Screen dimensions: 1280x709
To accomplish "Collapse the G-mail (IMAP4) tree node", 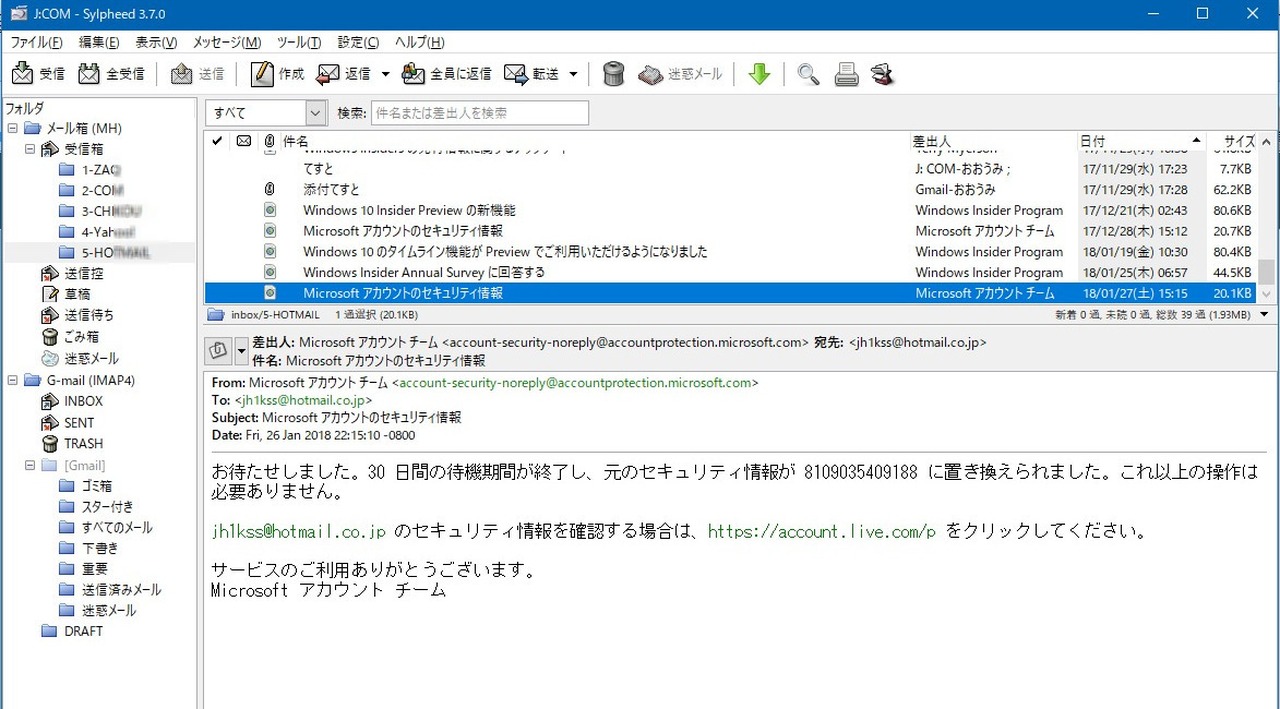I will pos(12,380).
